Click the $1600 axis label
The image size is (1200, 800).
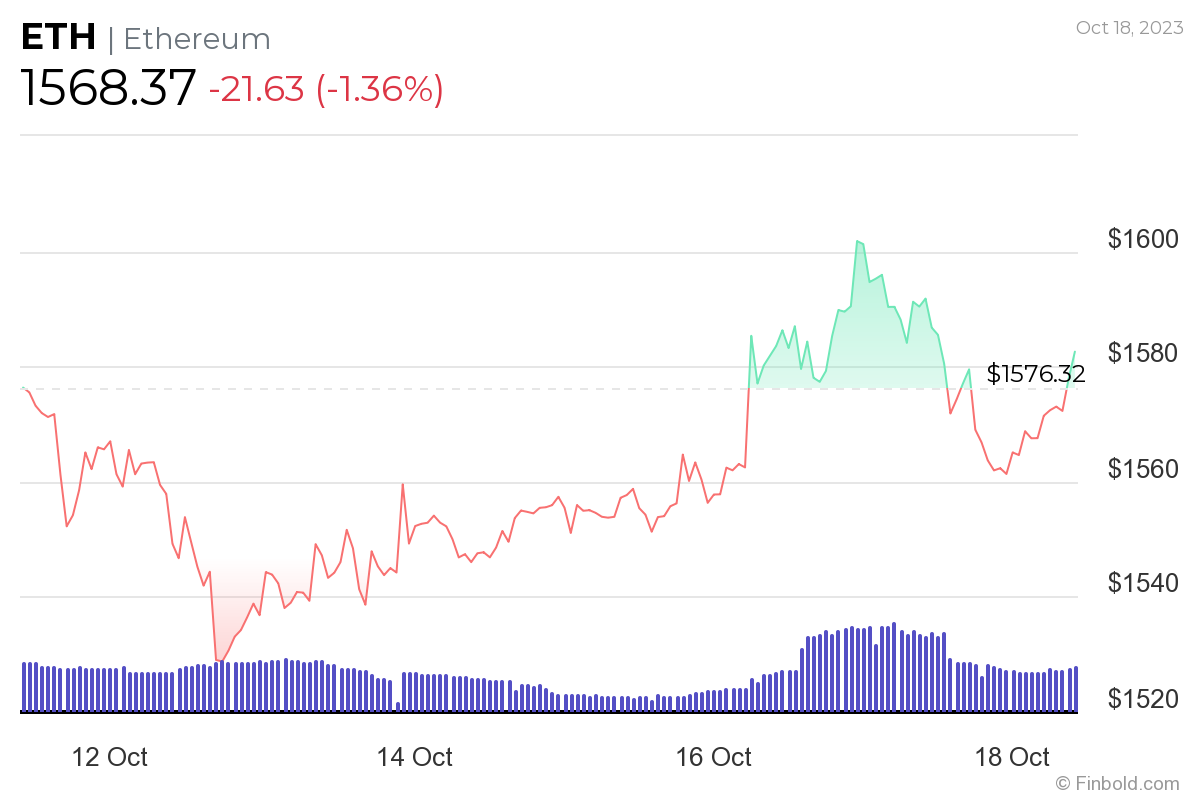coord(1142,239)
